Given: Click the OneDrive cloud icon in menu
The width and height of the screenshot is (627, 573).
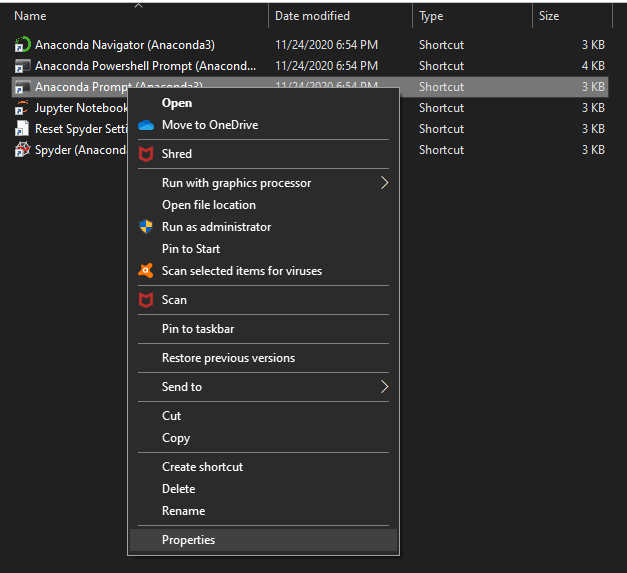Looking at the screenshot, I should click(145, 125).
